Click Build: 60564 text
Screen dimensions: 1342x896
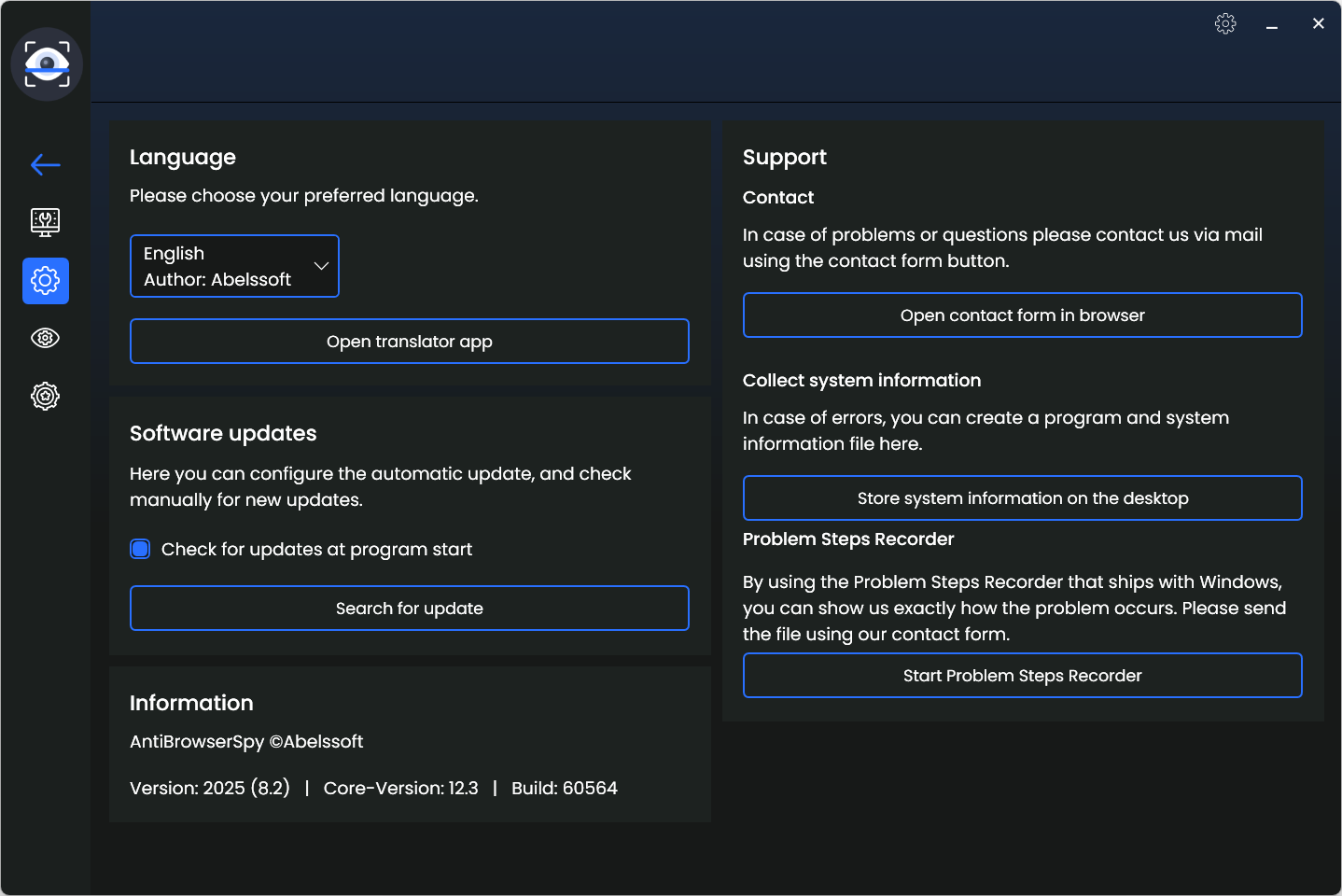point(565,789)
